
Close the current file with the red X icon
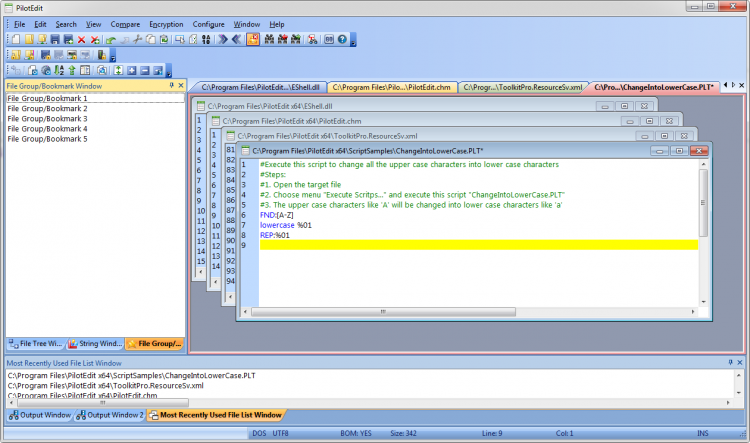pos(81,40)
